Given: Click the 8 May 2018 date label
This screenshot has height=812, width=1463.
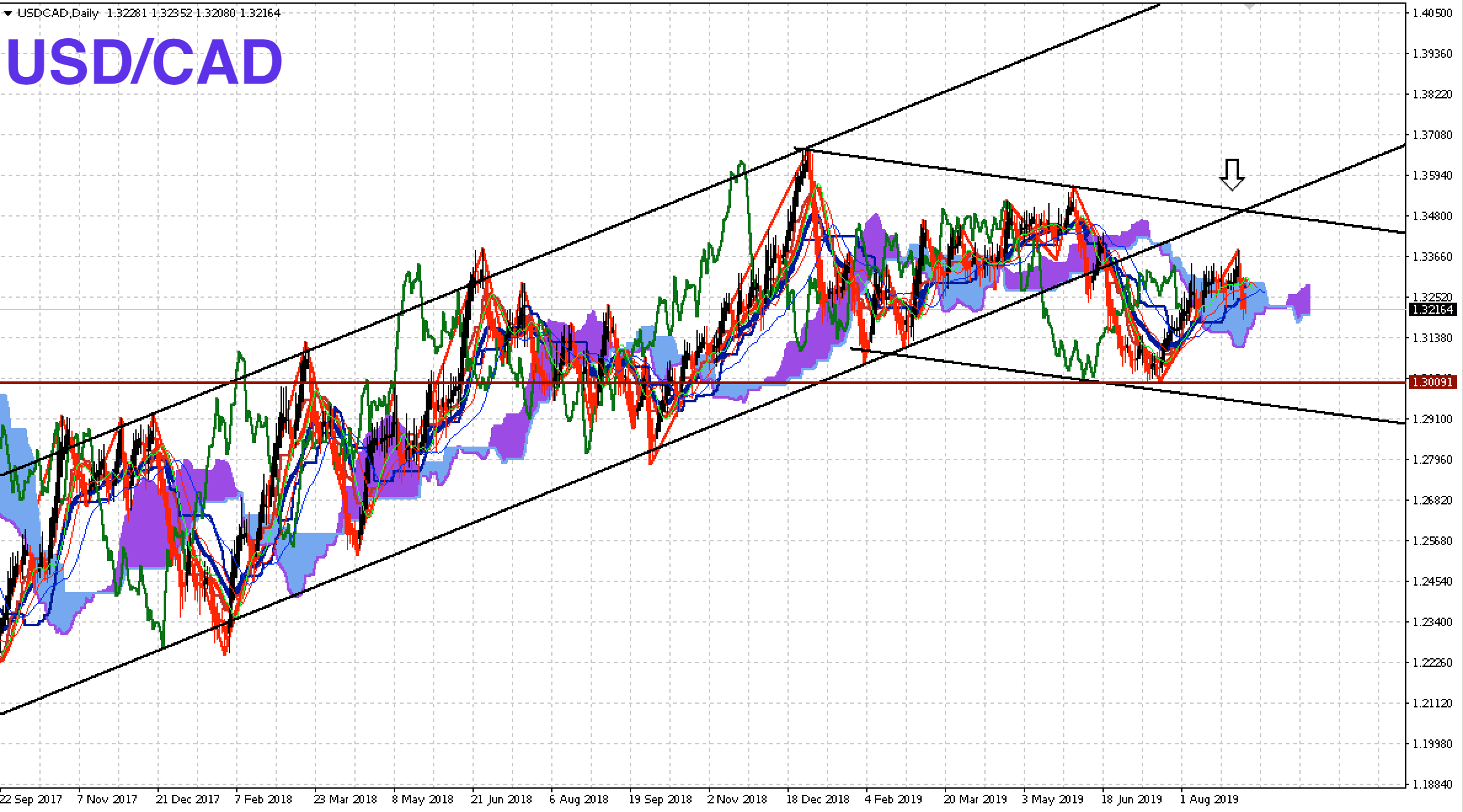Looking at the screenshot, I should click(423, 800).
